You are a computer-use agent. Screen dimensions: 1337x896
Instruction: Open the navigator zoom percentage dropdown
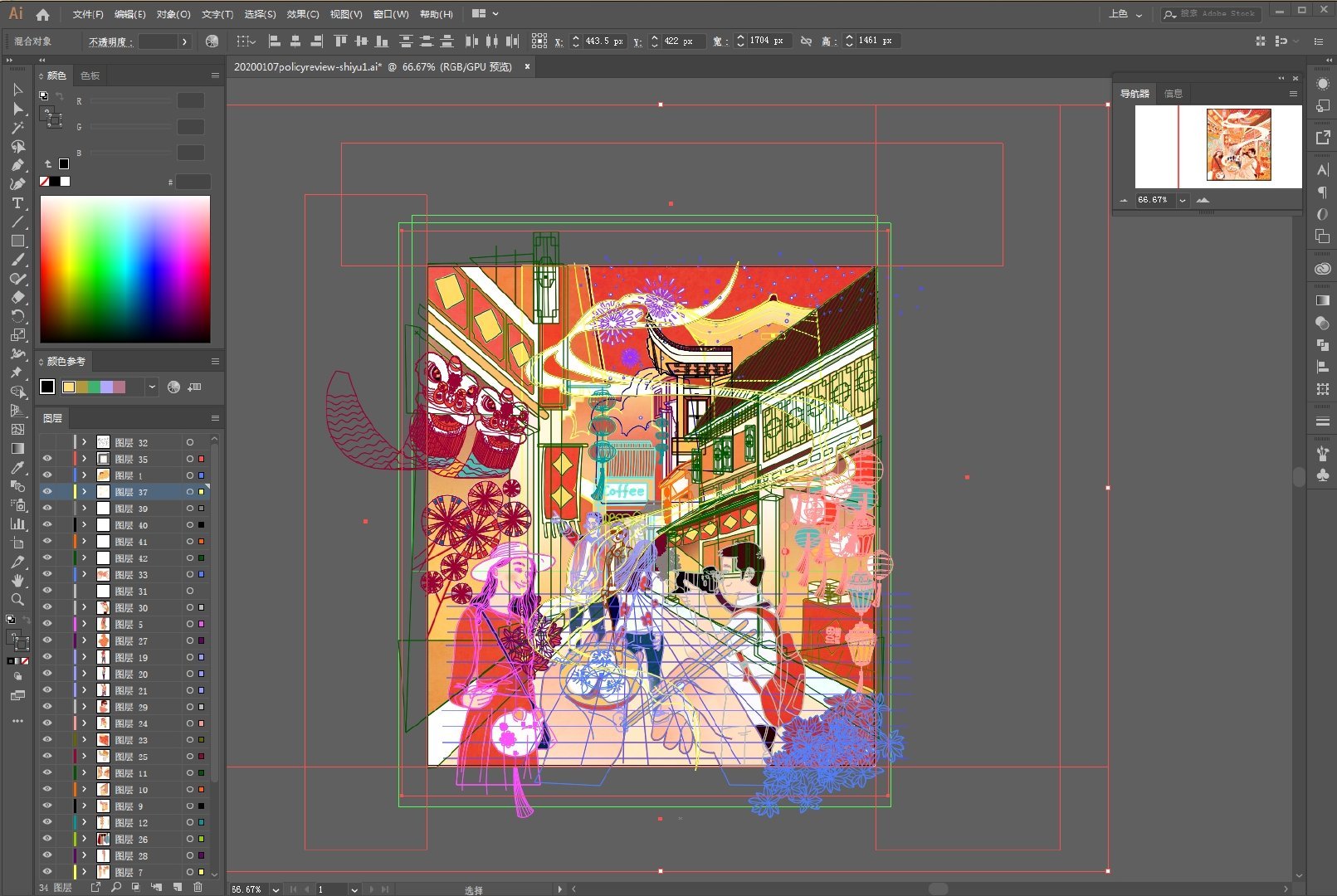1183,200
